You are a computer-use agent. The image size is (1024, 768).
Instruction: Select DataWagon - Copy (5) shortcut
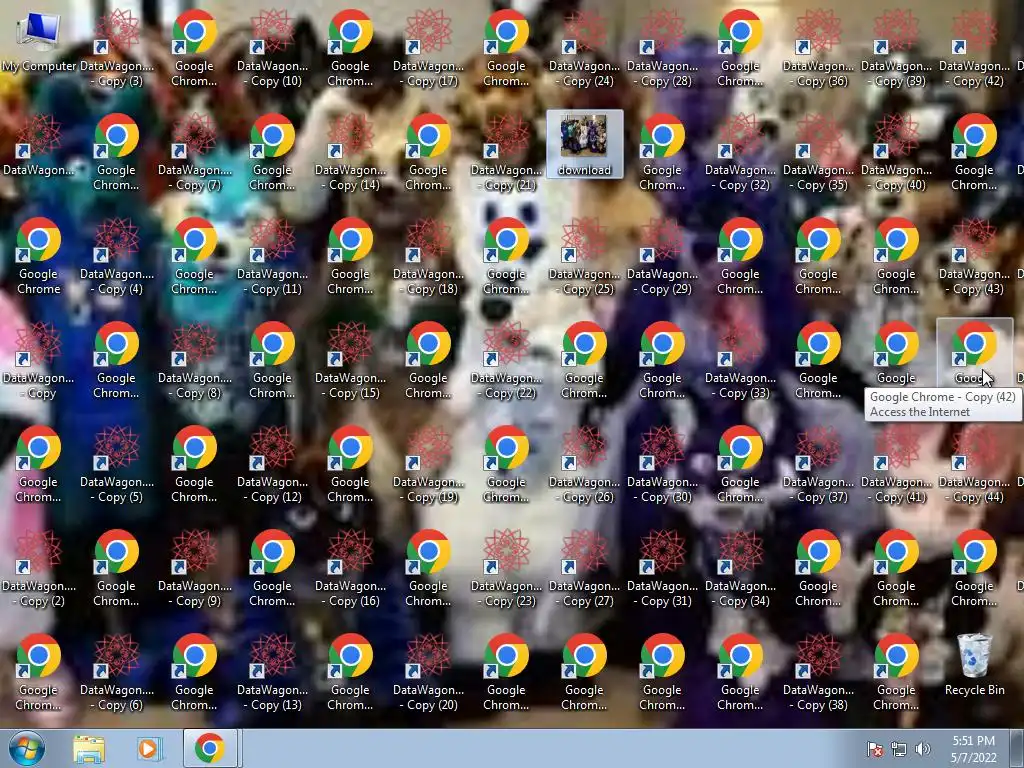tap(117, 462)
